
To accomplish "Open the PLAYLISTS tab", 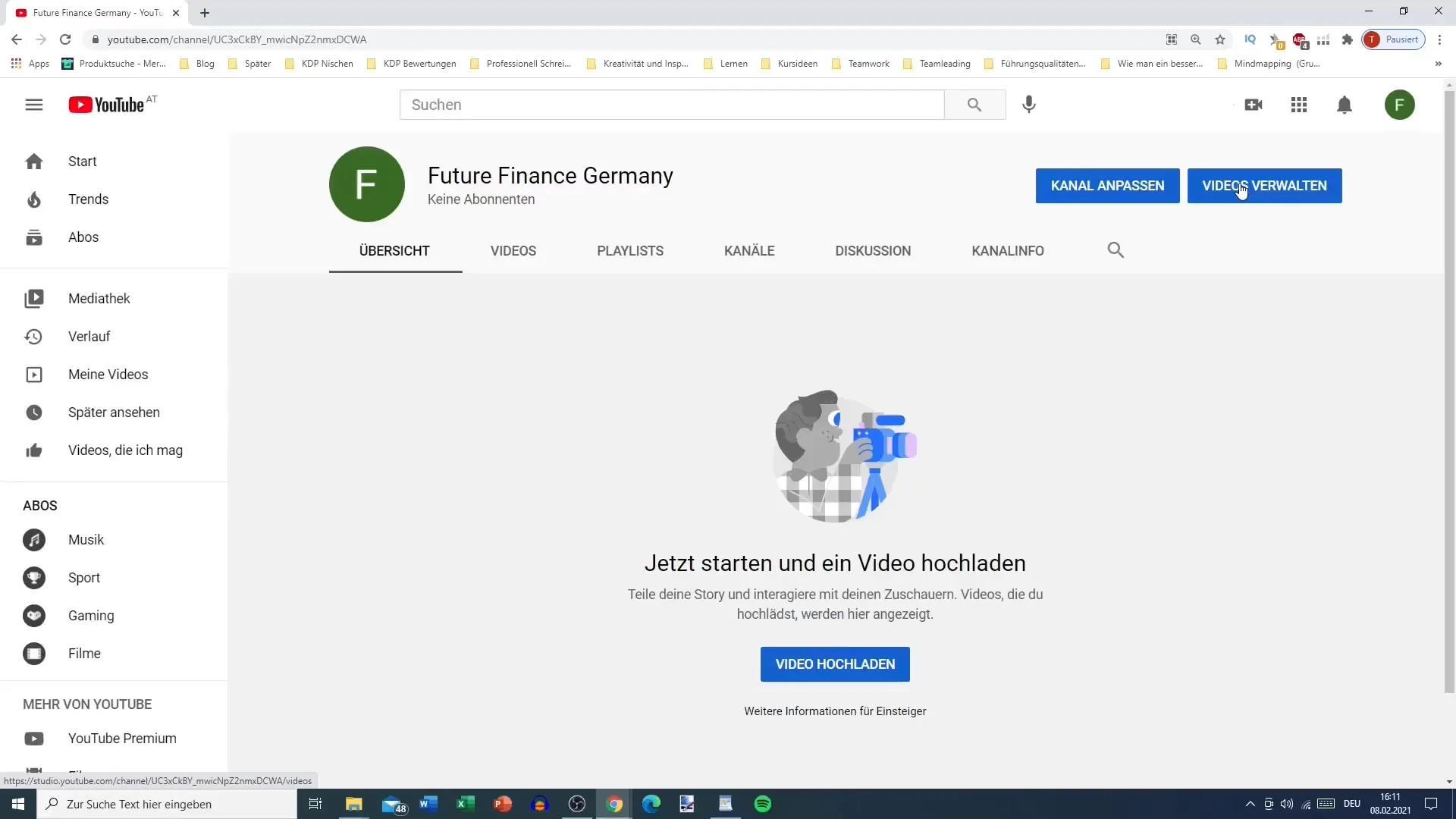I will (629, 251).
